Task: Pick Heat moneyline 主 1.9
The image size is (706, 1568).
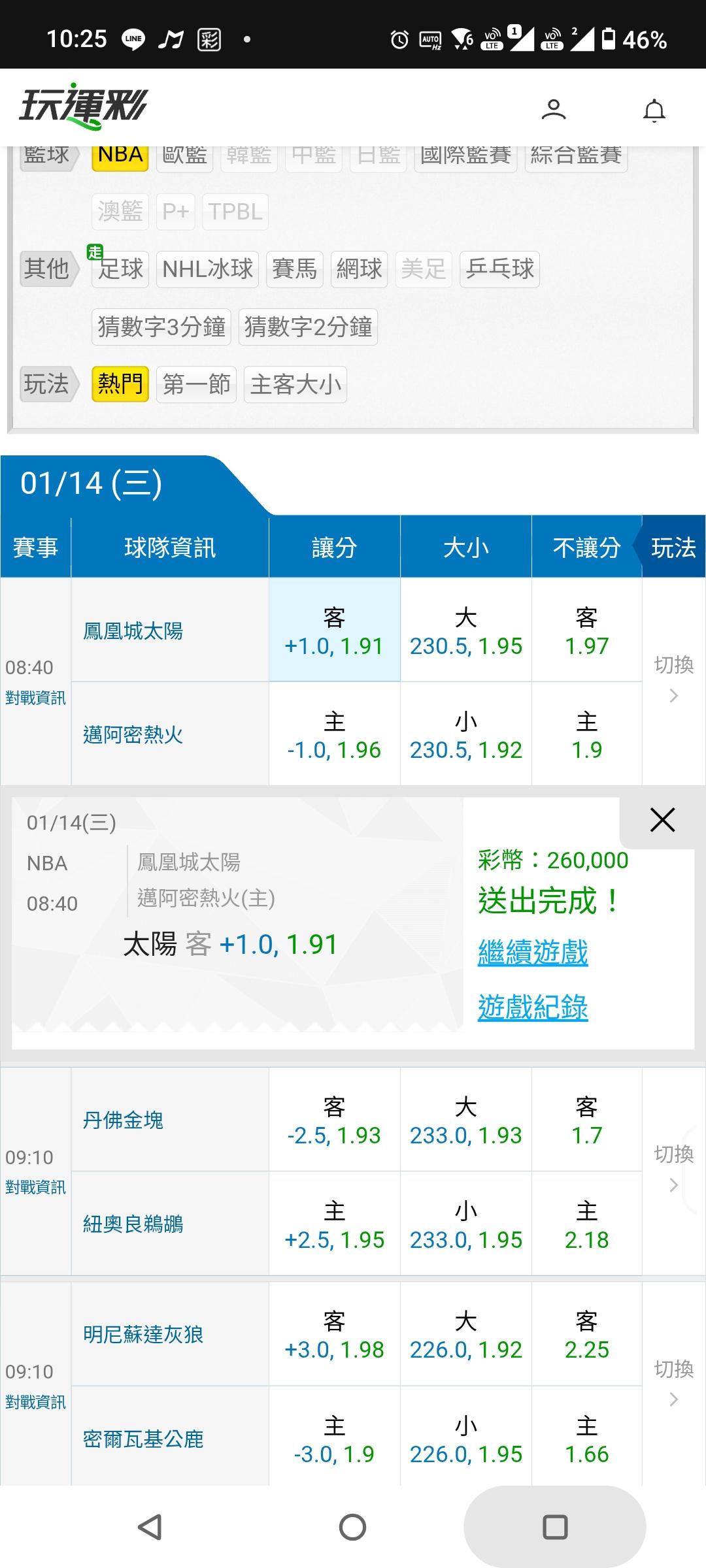Action: [586, 734]
